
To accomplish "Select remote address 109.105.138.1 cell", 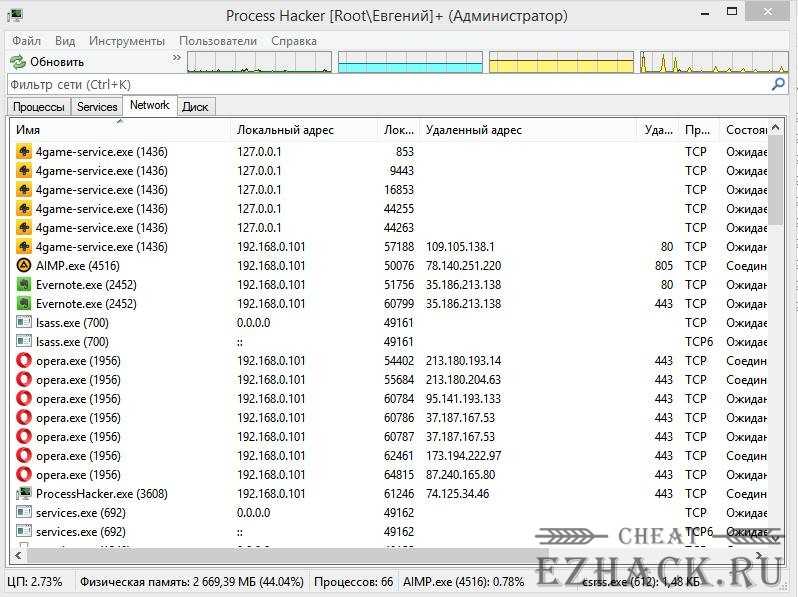I will pyautogui.click(x=460, y=247).
